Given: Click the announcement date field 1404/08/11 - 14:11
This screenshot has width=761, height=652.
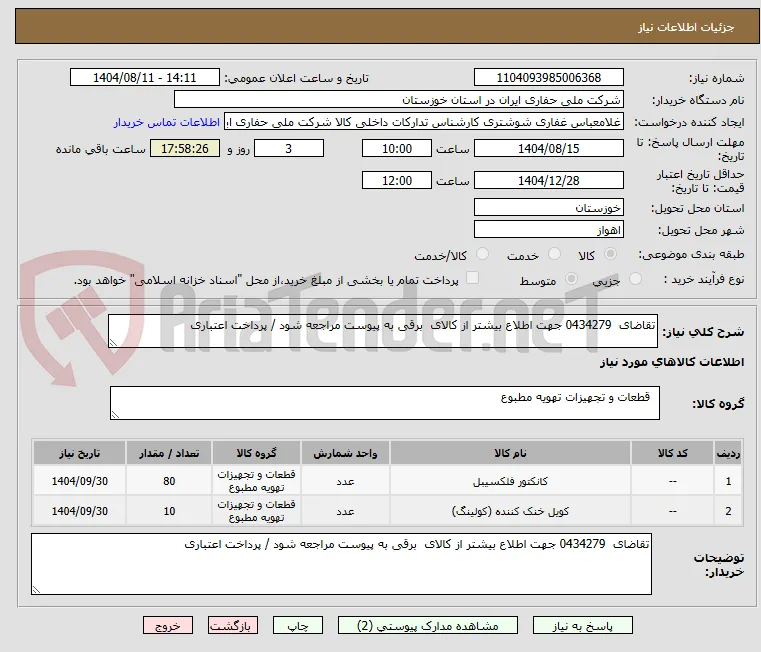Looking at the screenshot, I should 145,78.
